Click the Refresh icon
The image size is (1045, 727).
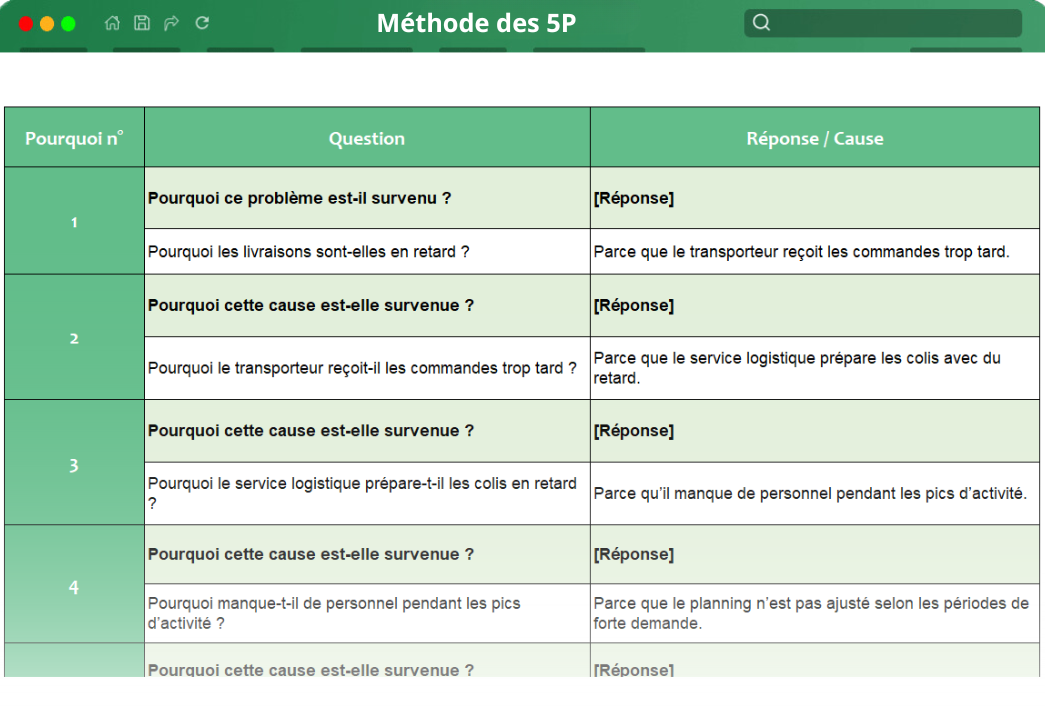click(x=201, y=22)
